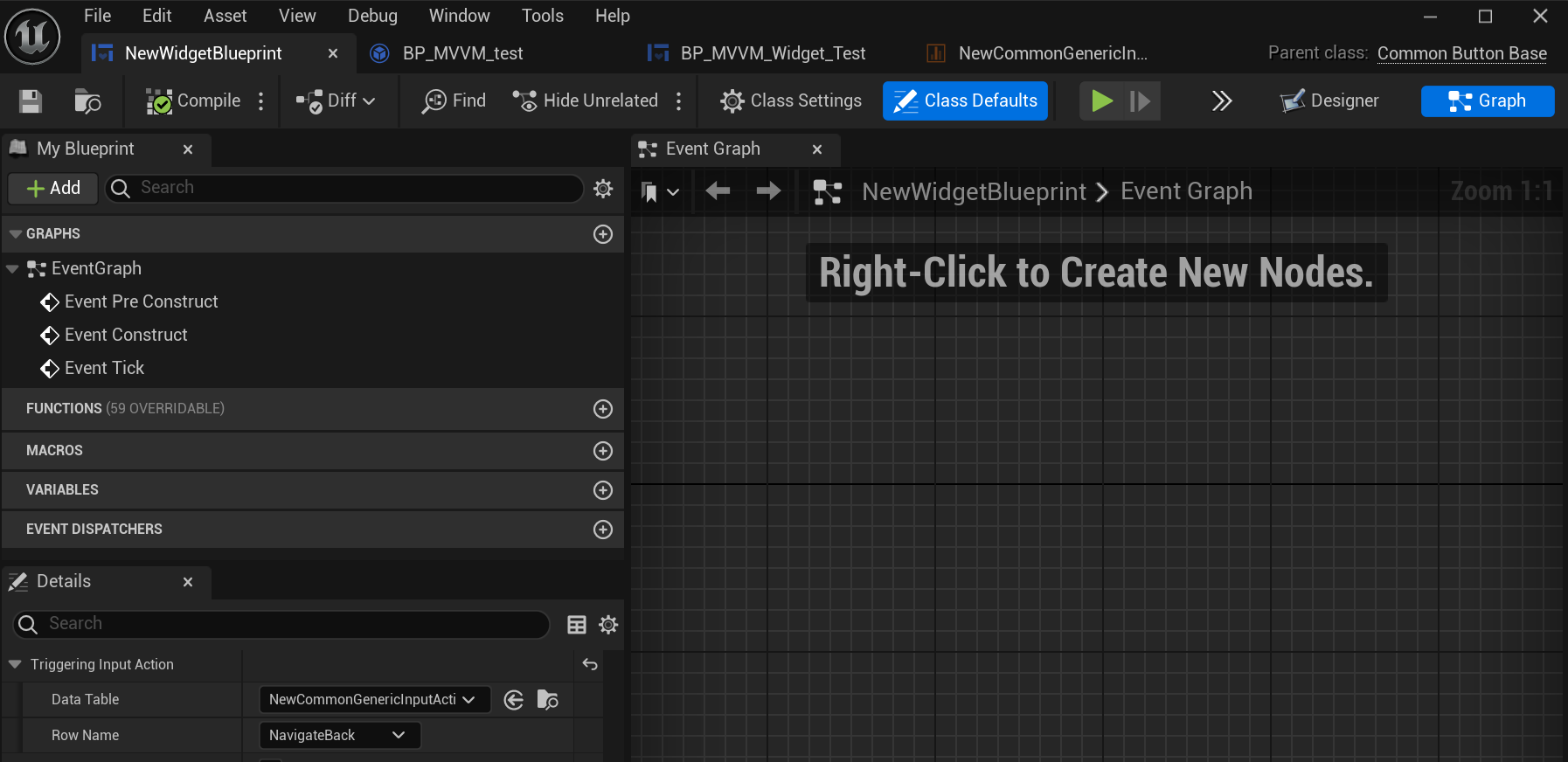Screen dimensions: 1568x762
Task: Expand toolbar overflow chevrons
Action: [1222, 101]
